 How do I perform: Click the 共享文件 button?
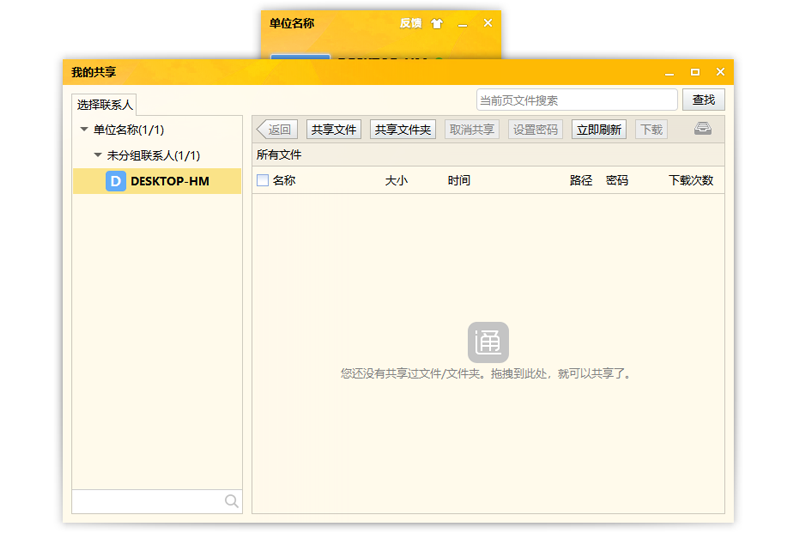[334, 129]
